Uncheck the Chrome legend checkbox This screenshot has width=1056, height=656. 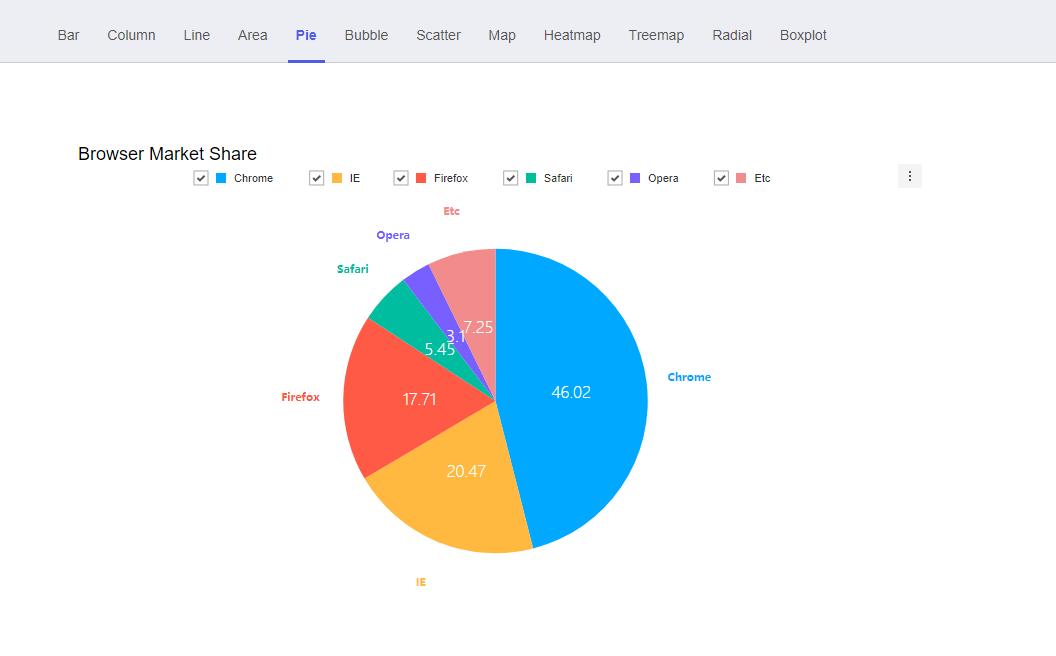pos(201,178)
